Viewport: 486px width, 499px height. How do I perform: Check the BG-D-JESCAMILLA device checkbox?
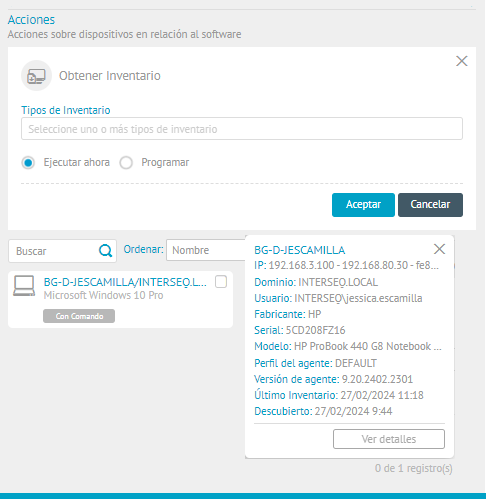221,282
